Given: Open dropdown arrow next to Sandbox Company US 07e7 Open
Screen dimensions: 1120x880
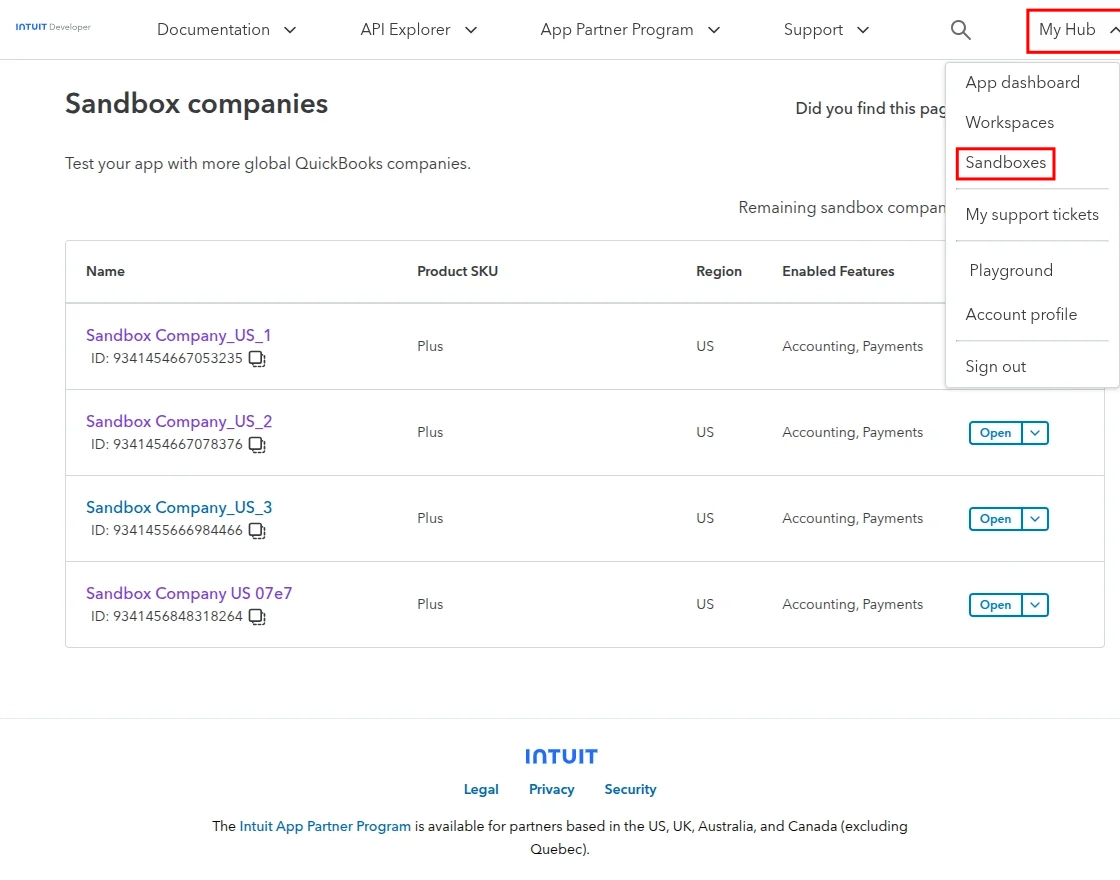Looking at the screenshot, I should (1035, 605).
